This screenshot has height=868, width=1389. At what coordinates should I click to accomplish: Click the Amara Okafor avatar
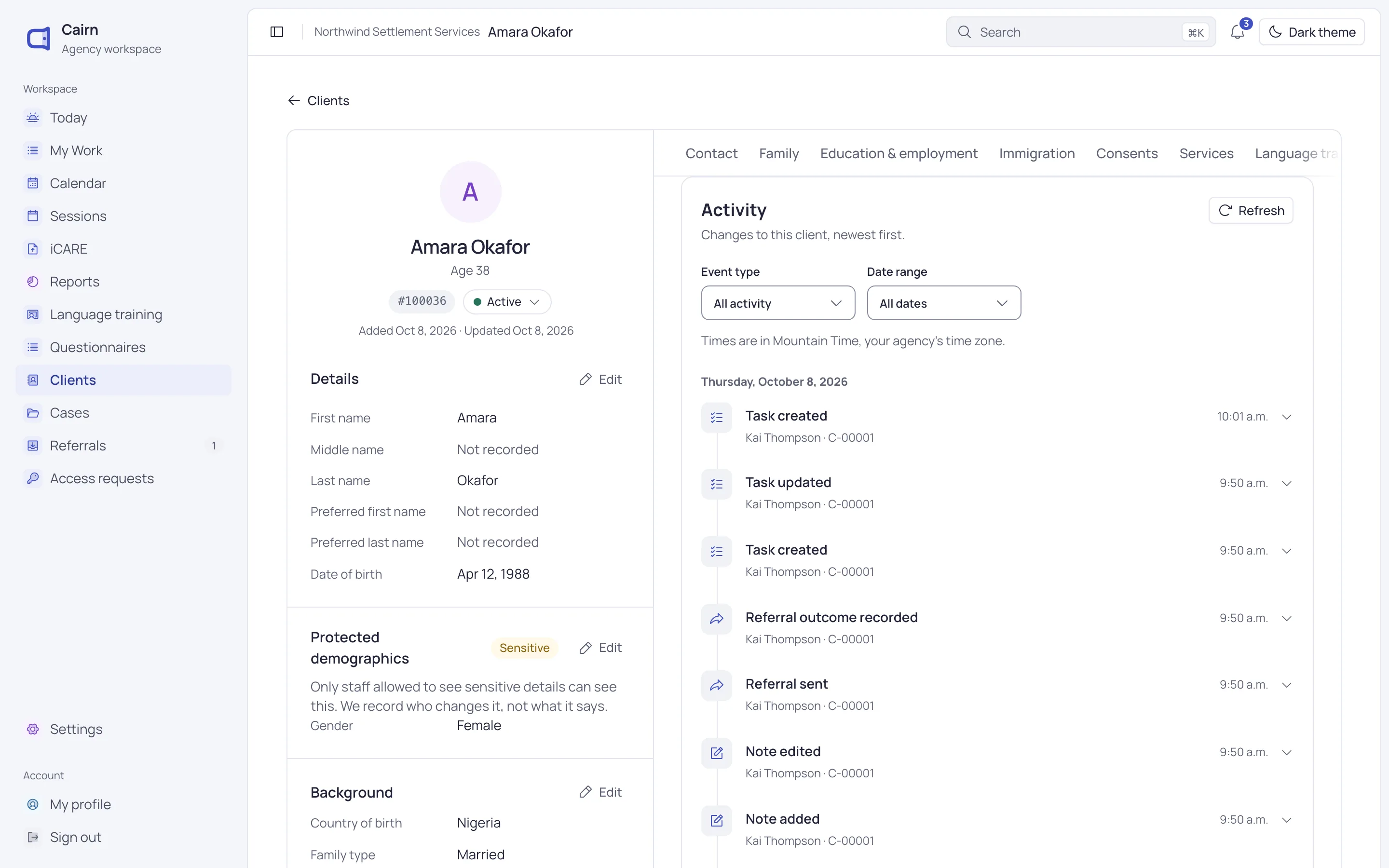470,192
